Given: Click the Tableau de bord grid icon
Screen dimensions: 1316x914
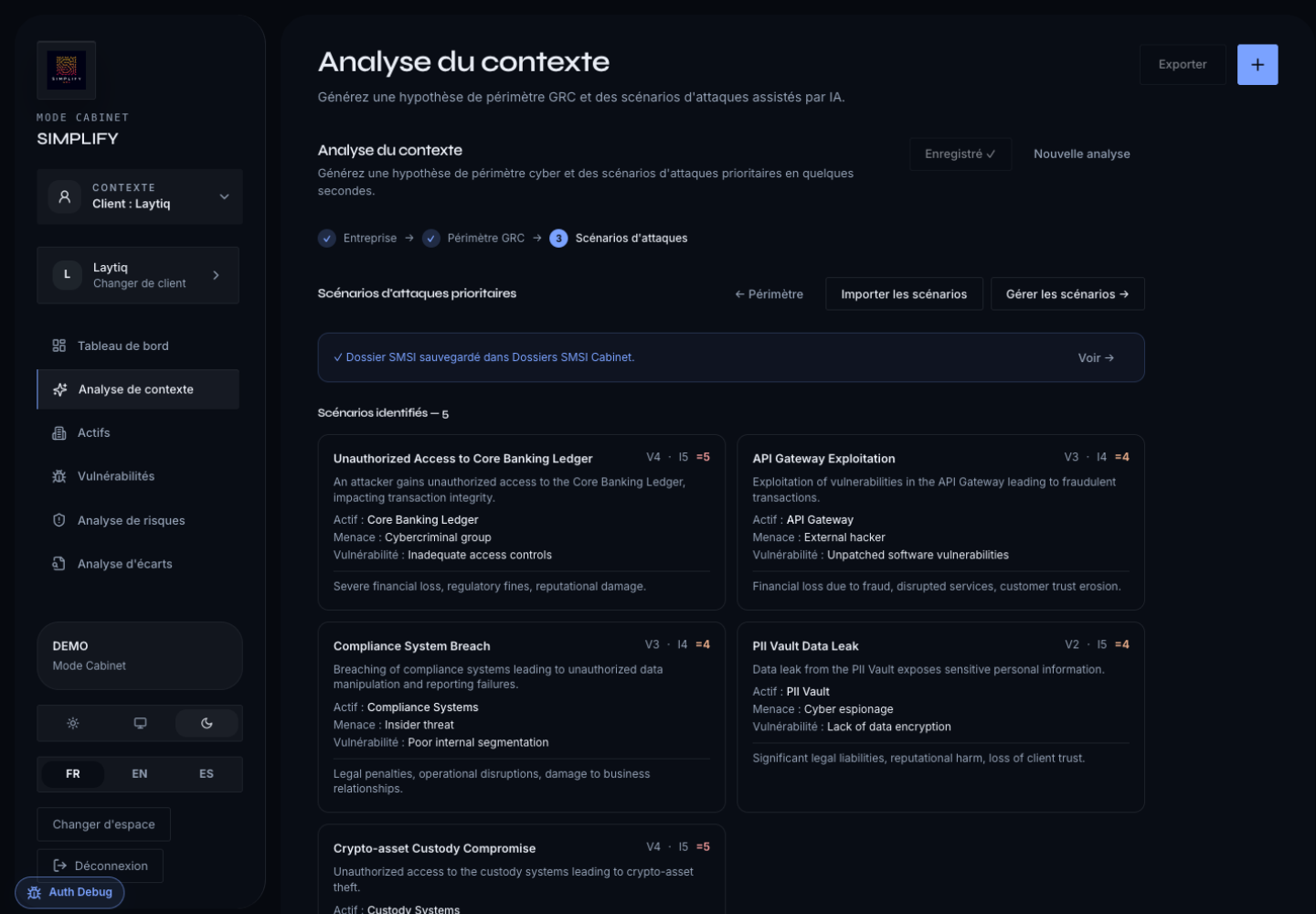Looking at the screenshot, I should click(59, 345).
